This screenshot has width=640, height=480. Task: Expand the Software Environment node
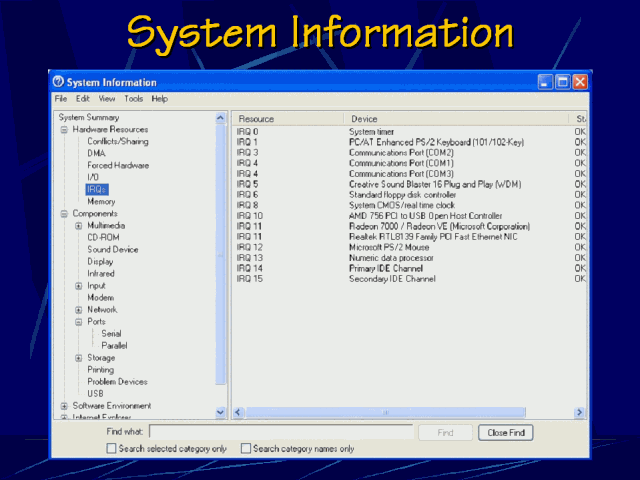click(64, 406)
